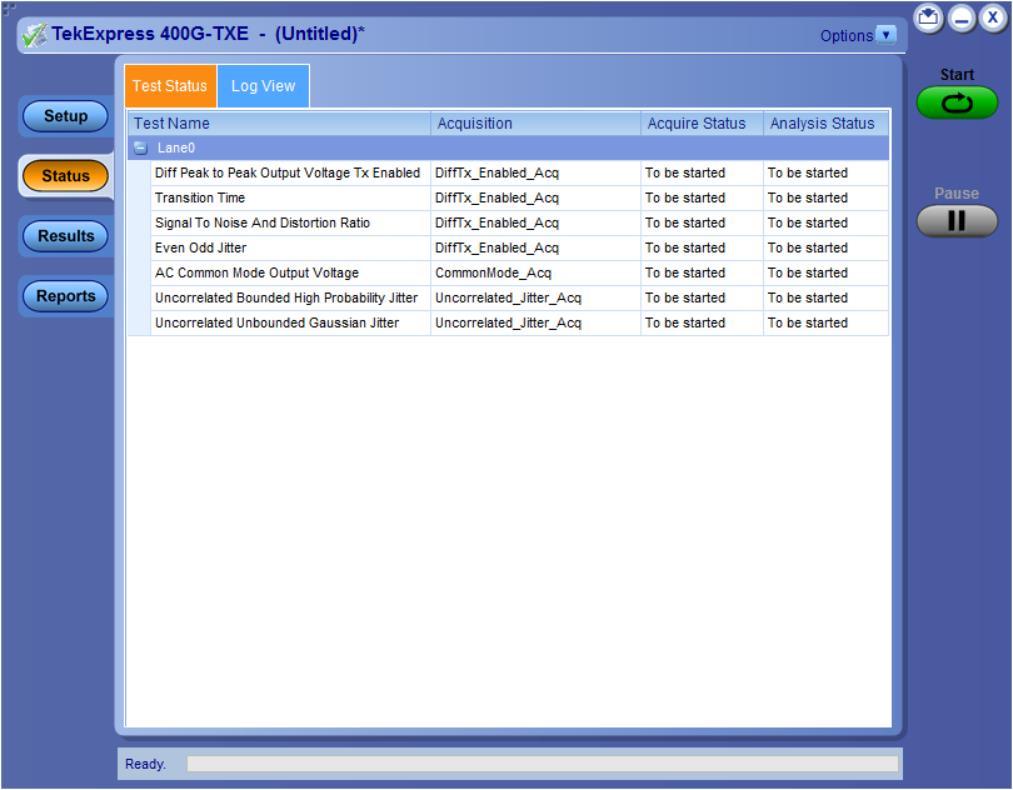This screenshot has width=1013, height=790.
Task: Open the Setup panel
Action: click(x=66, y=116)
